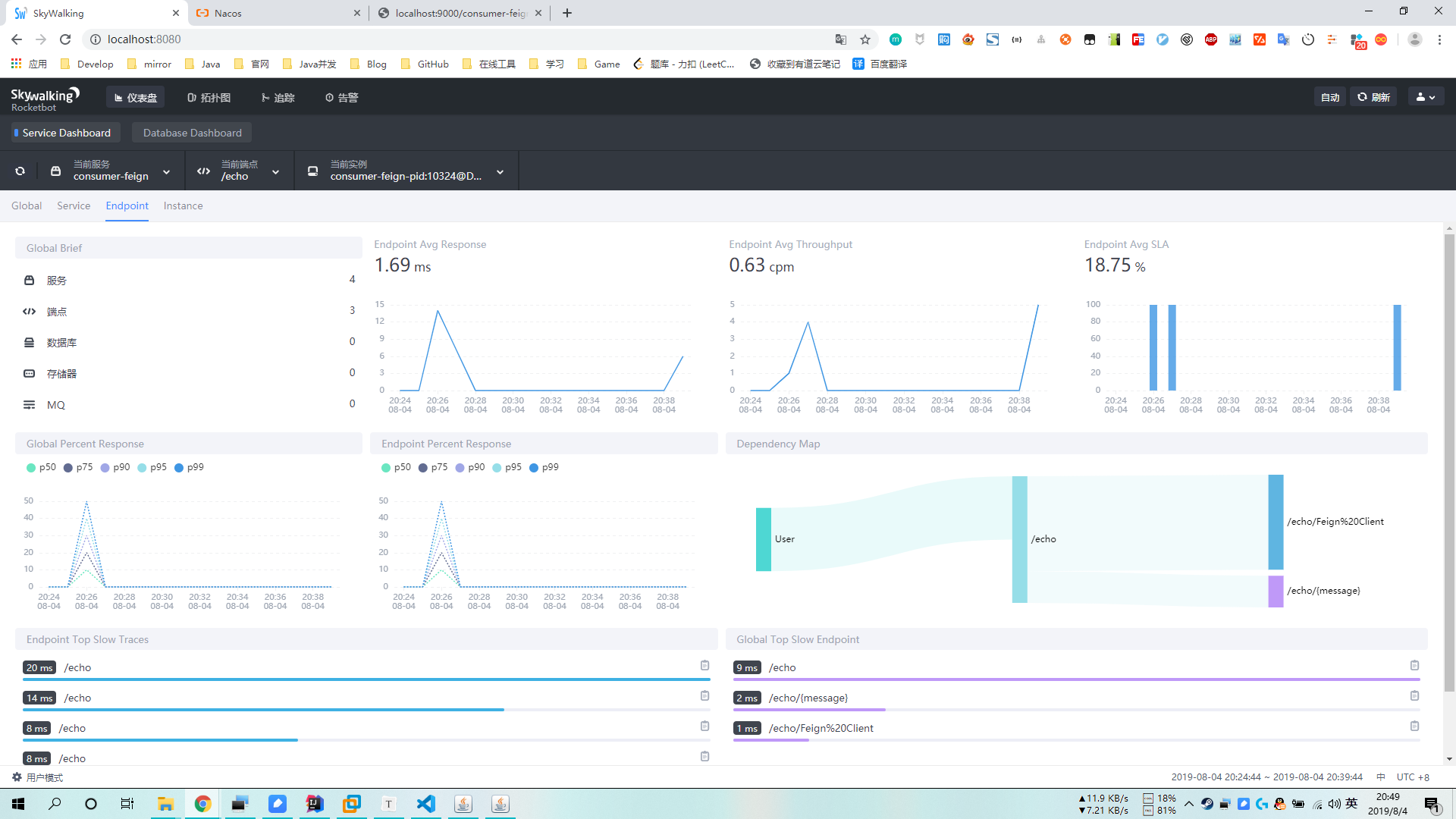Click p90 color swatch in Endpoint Percent Response
1456x819 pixels.
(460, 468)
